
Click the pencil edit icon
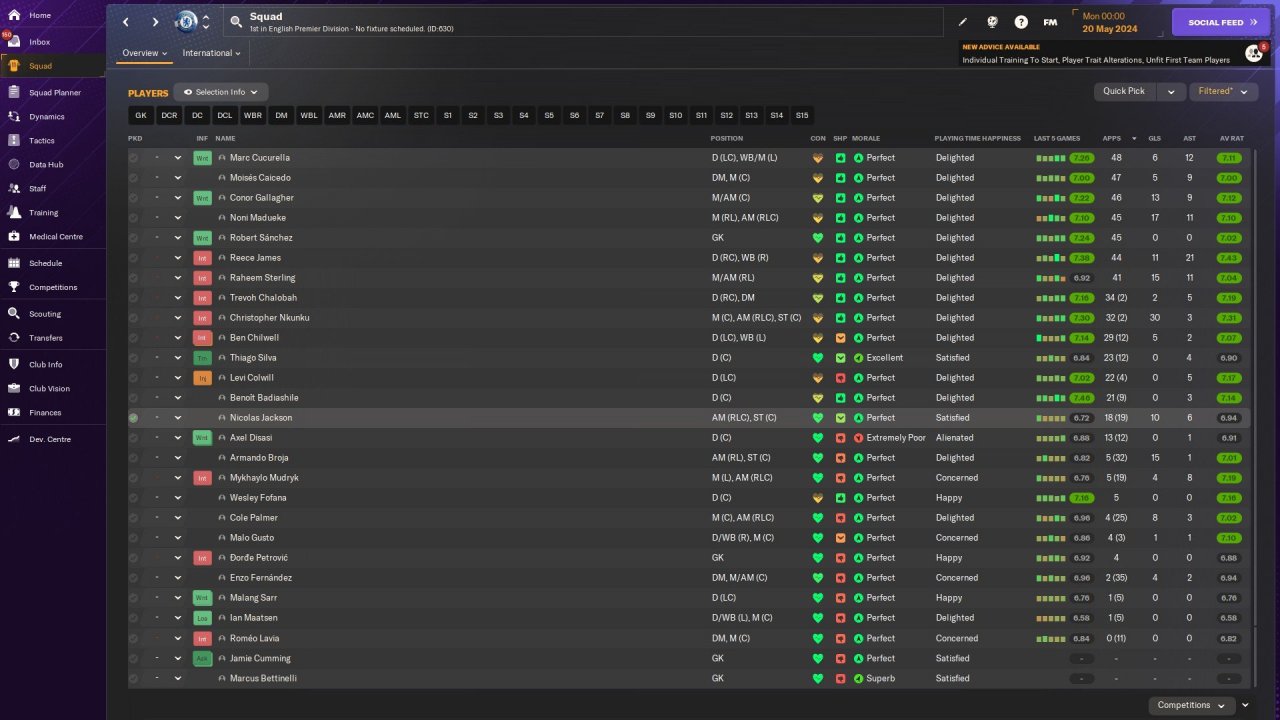(x=963, y=22)
